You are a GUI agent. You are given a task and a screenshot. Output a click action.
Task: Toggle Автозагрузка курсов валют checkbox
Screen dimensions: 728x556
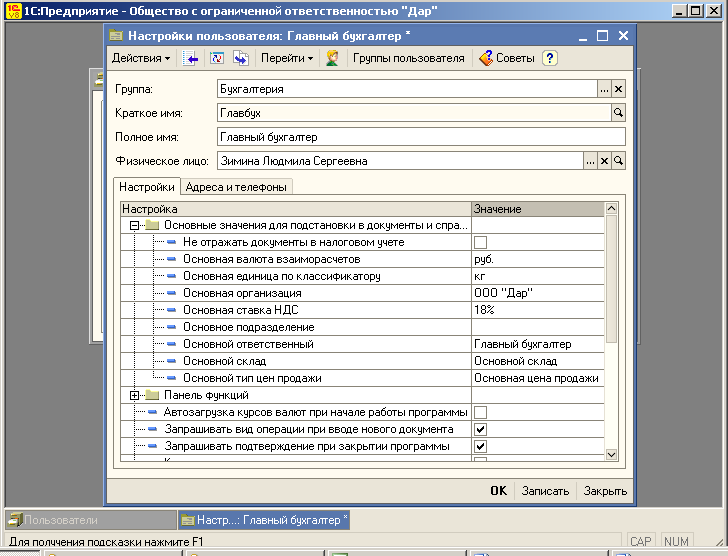(481, 412)
